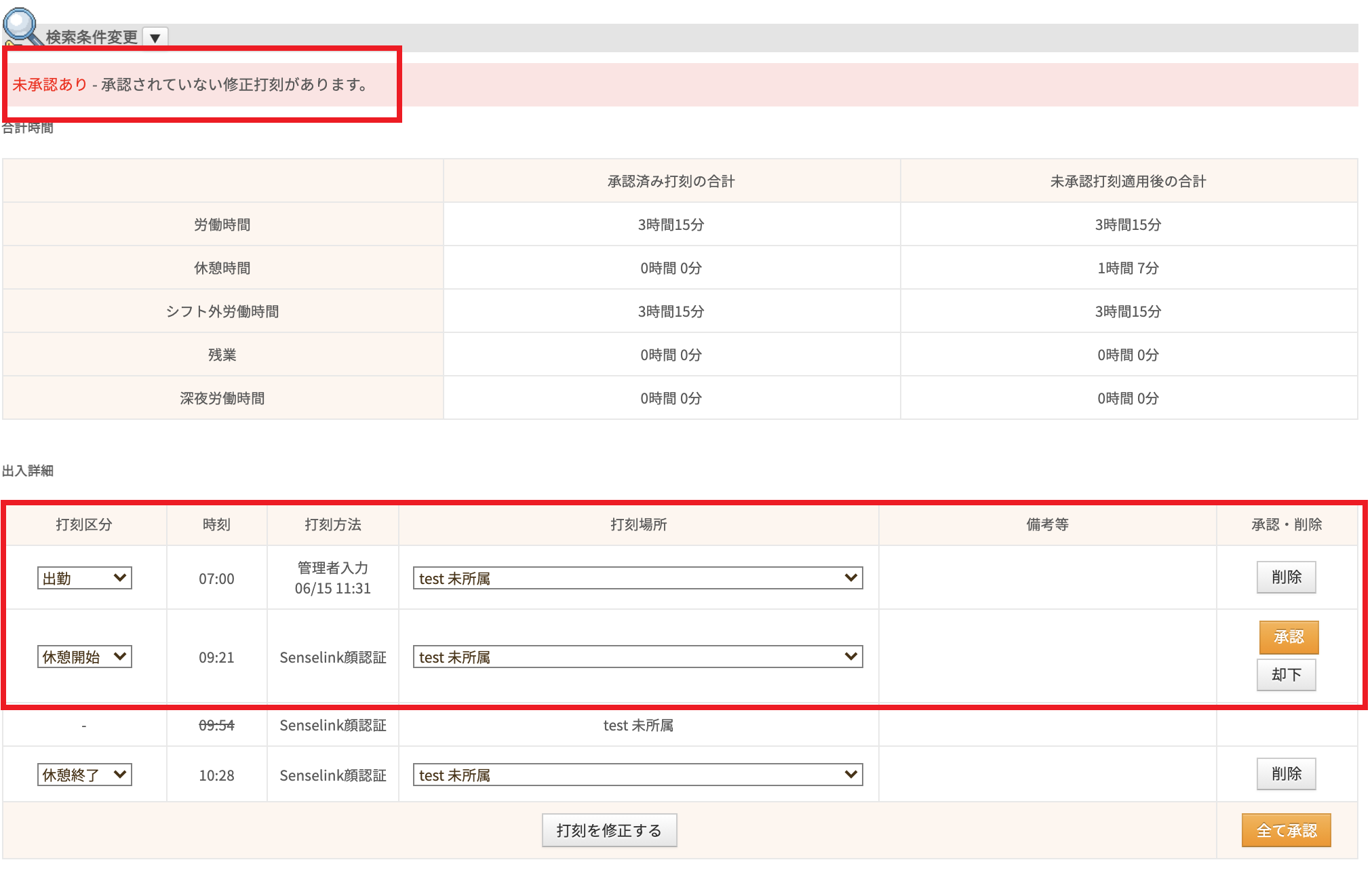Screen dimensions: 1372x877
Task: Expand the 検索条件変更 dropdown arrow
Action: pos(156,37)
